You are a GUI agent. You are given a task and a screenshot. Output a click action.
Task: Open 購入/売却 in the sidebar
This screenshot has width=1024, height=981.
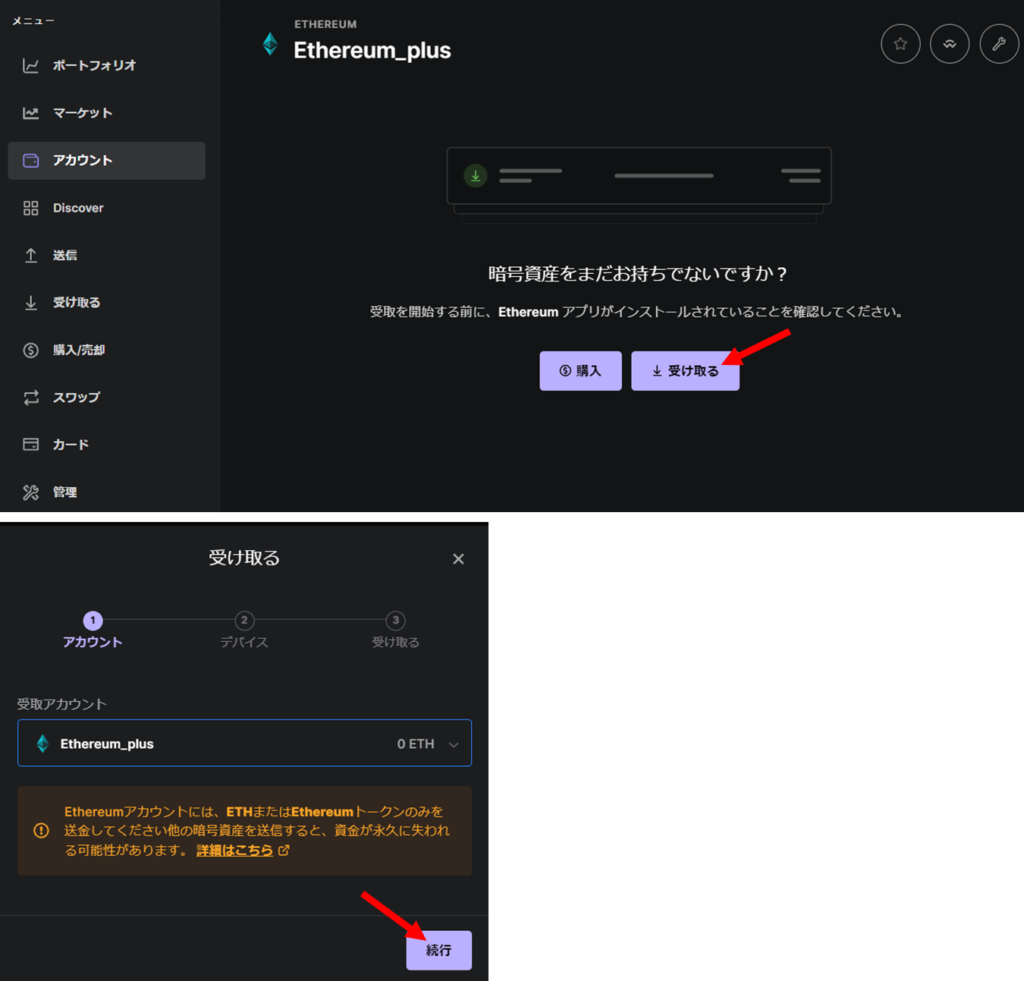tap(106, 350)
